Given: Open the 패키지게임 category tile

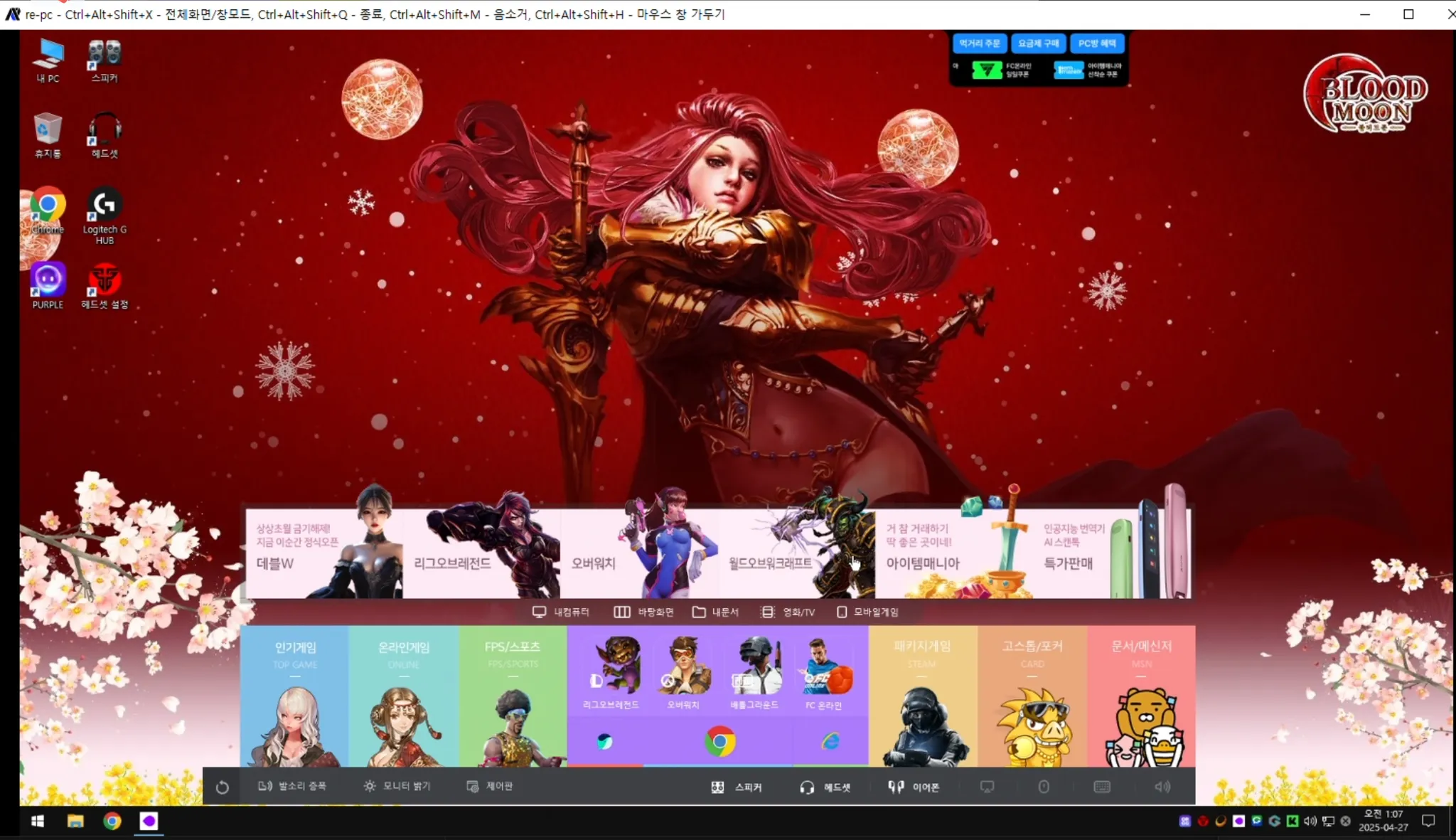Looking at the screenshot, I should pos(923,696).
